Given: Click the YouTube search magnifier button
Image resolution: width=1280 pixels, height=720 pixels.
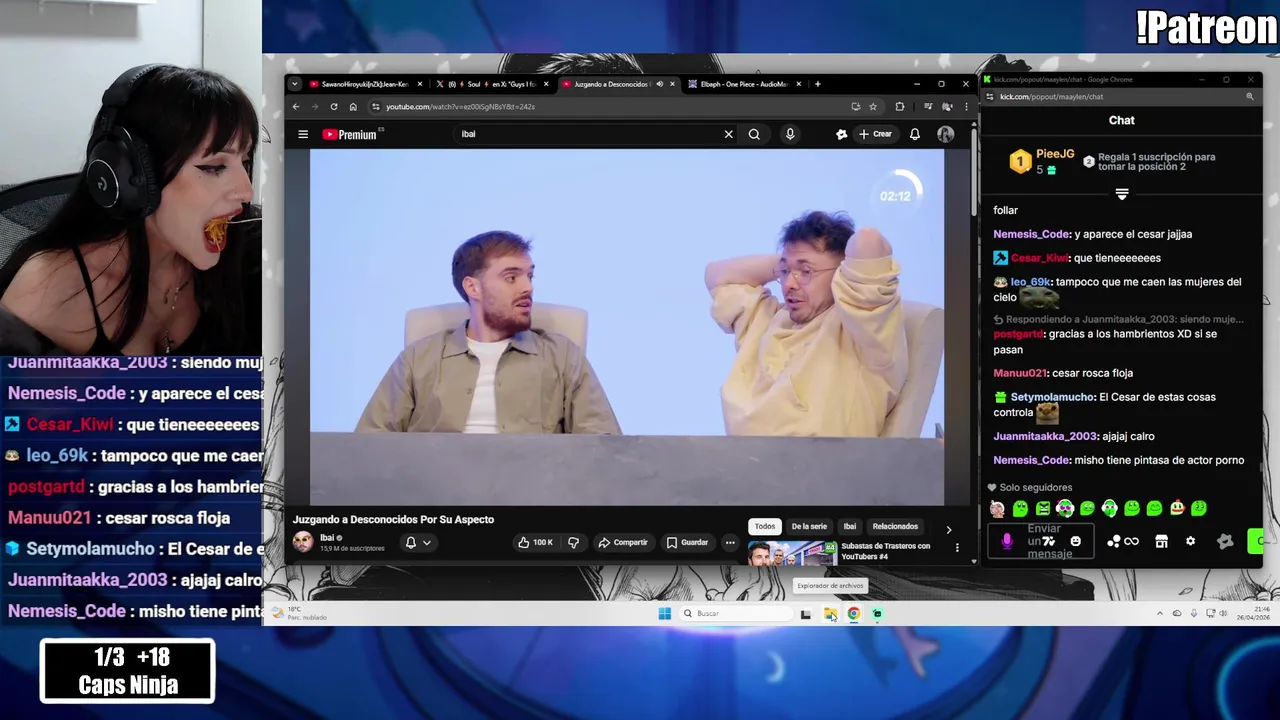Looking at the screenshot, I should [x=754, y=134].
